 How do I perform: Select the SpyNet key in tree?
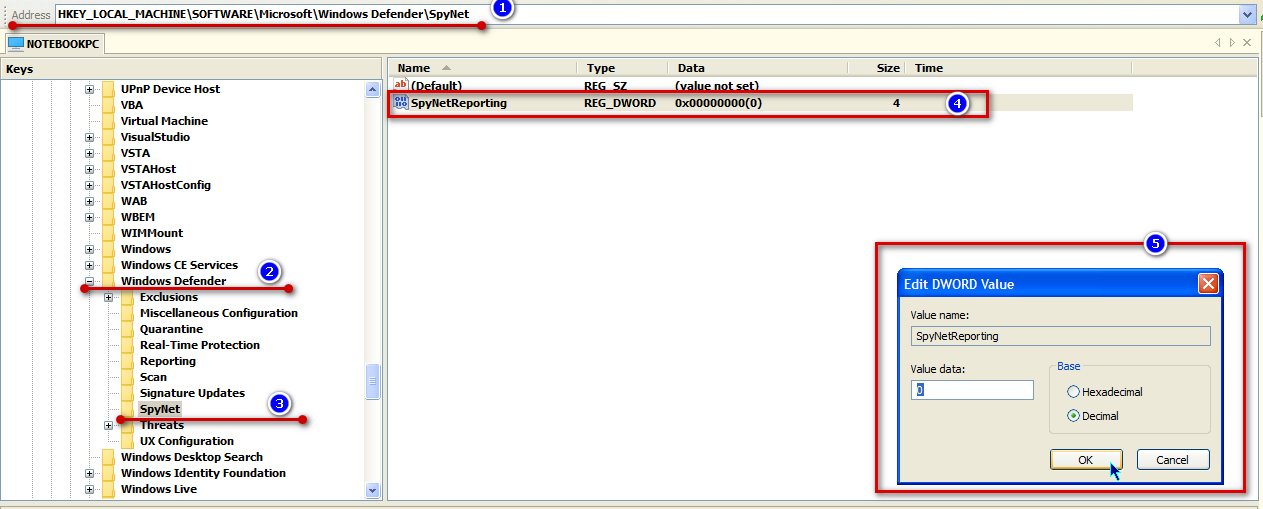[160, 409]
